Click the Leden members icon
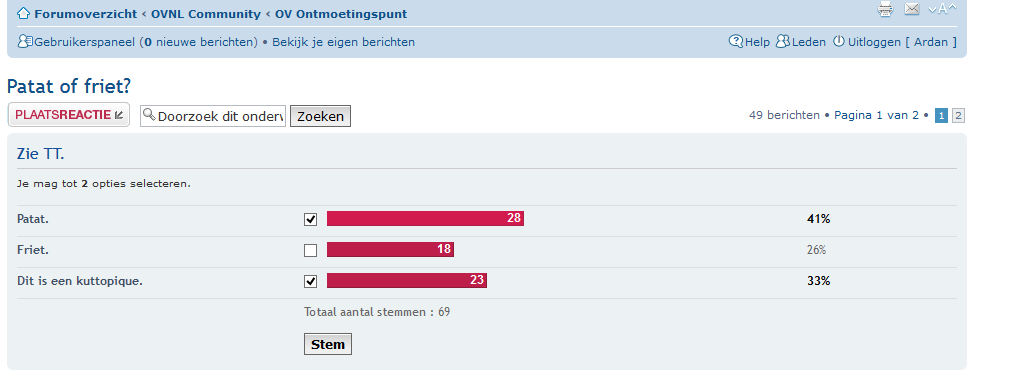Image resolution: width=1014 pixels, height=374 pixels. click(782, 41)
